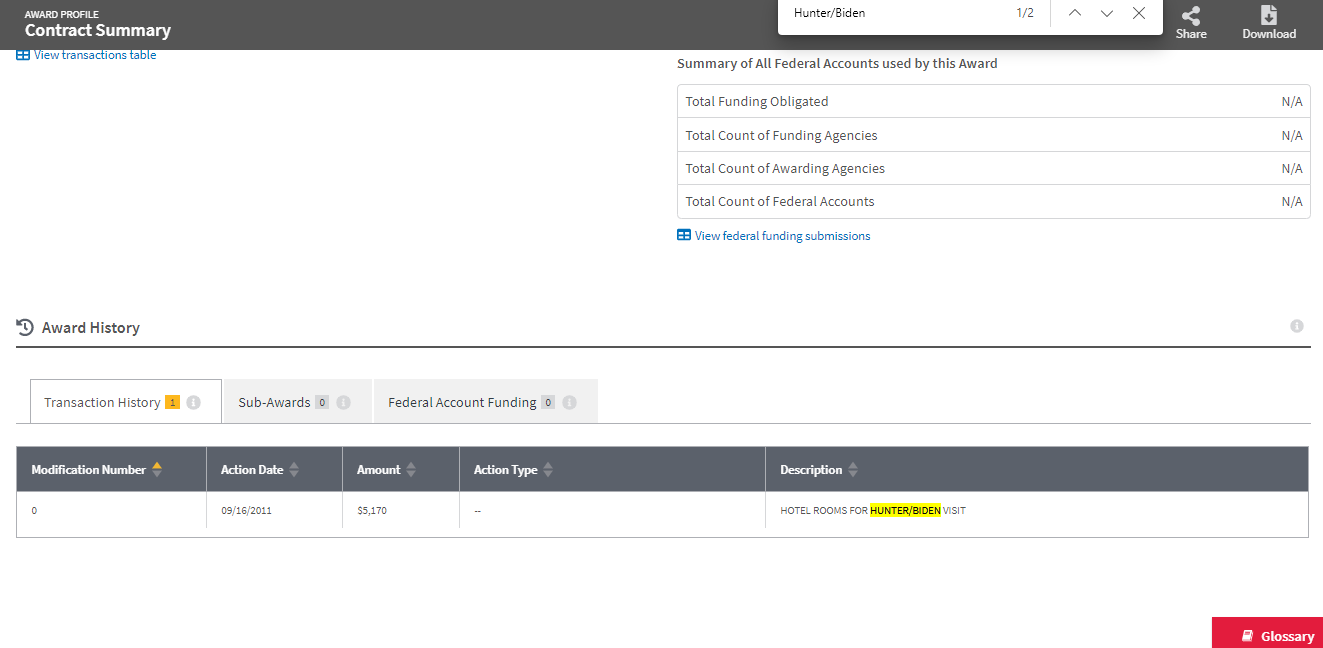Click the Share icon in header
This screenshot has height=648, width=1323.
point(1190,17)
